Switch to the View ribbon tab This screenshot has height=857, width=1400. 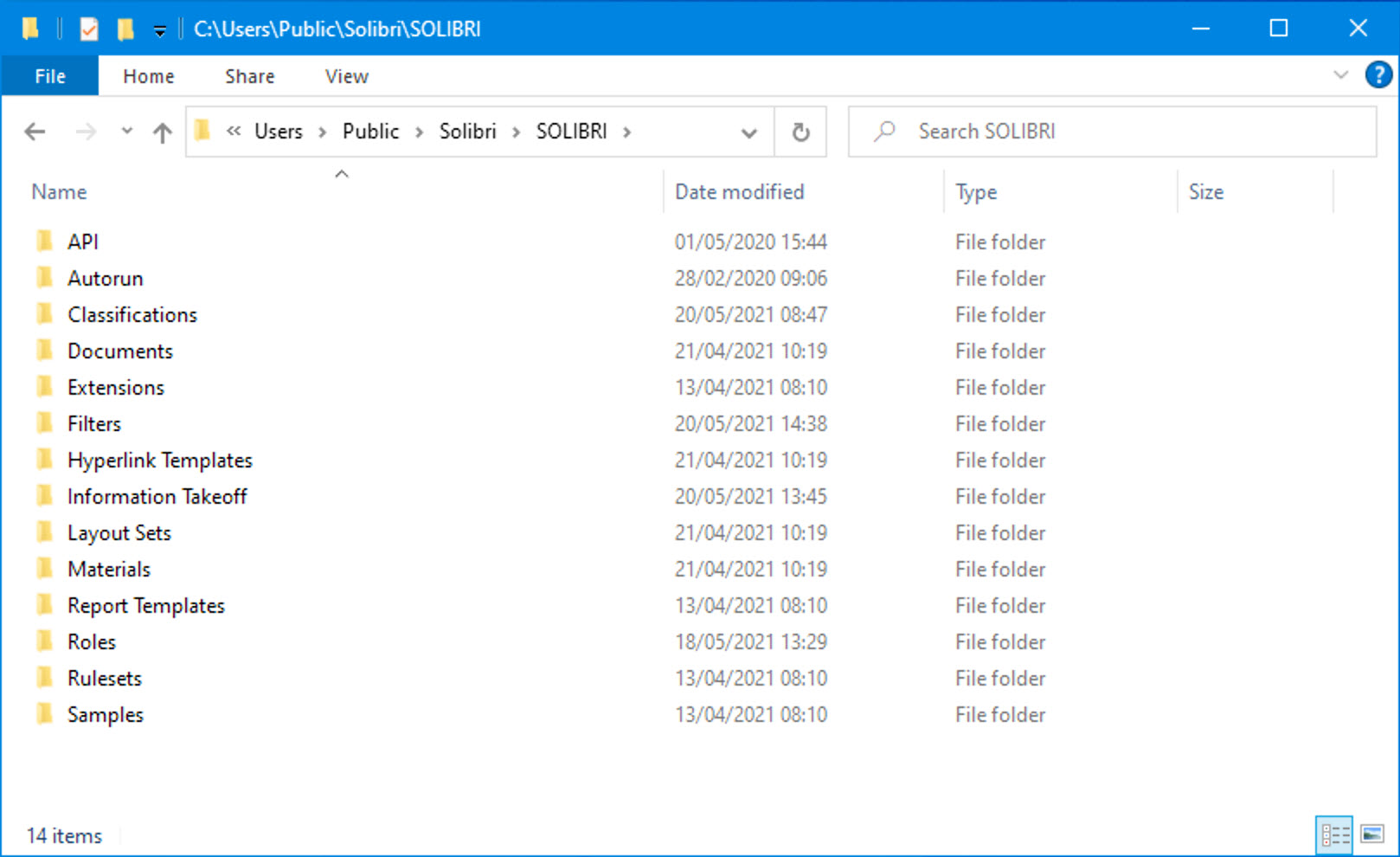[347, 76]
